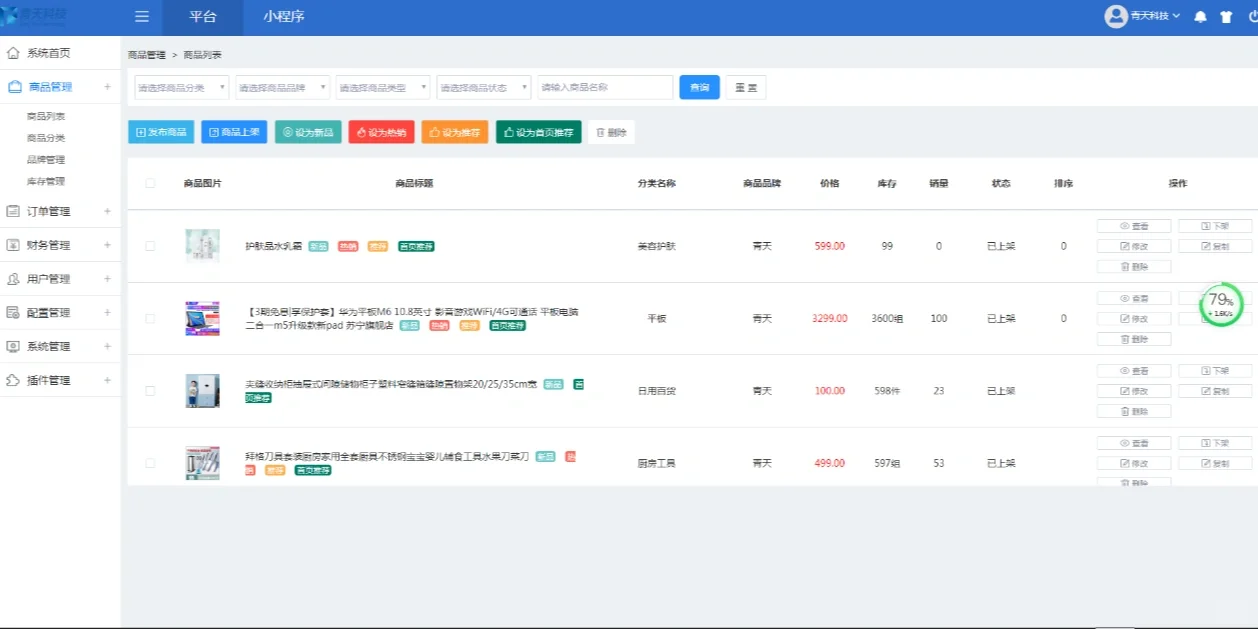This screenshot has width=1258, height=629.
Task: Click the 配置管理 sidebar icon
Action: 13,313
